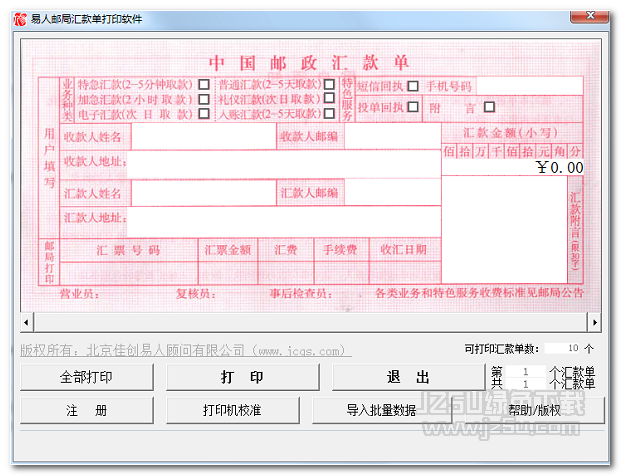
Task: Click the 汇款人邮编 input field
Action: click(x=393, y=192)
